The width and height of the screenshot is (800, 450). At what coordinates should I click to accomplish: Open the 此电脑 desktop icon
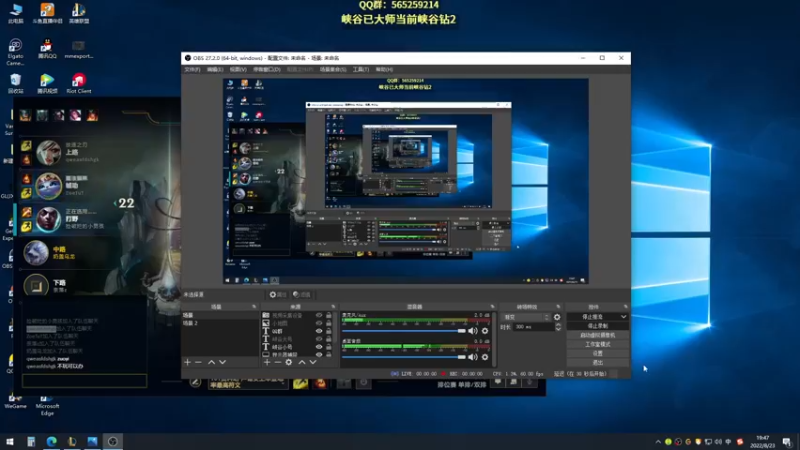15,14
